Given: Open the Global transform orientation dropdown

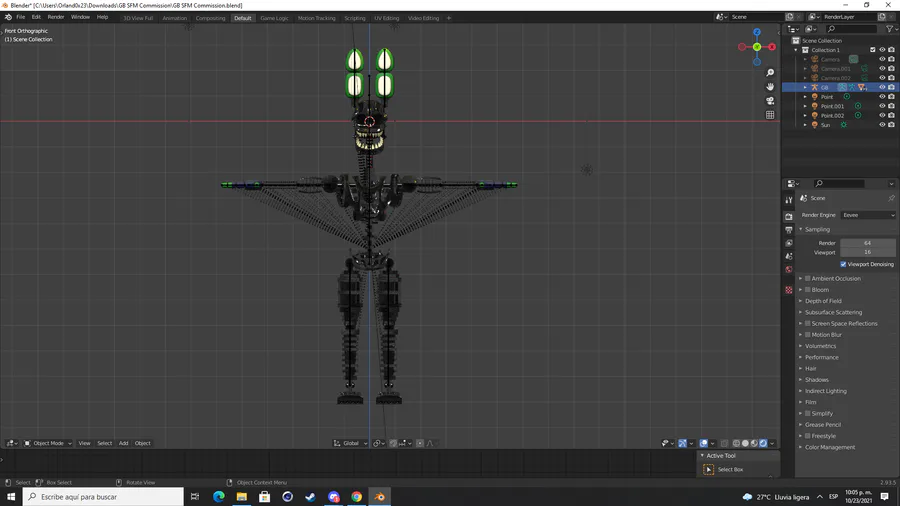Looking at the screenshot, I should (x=350, y=443).
